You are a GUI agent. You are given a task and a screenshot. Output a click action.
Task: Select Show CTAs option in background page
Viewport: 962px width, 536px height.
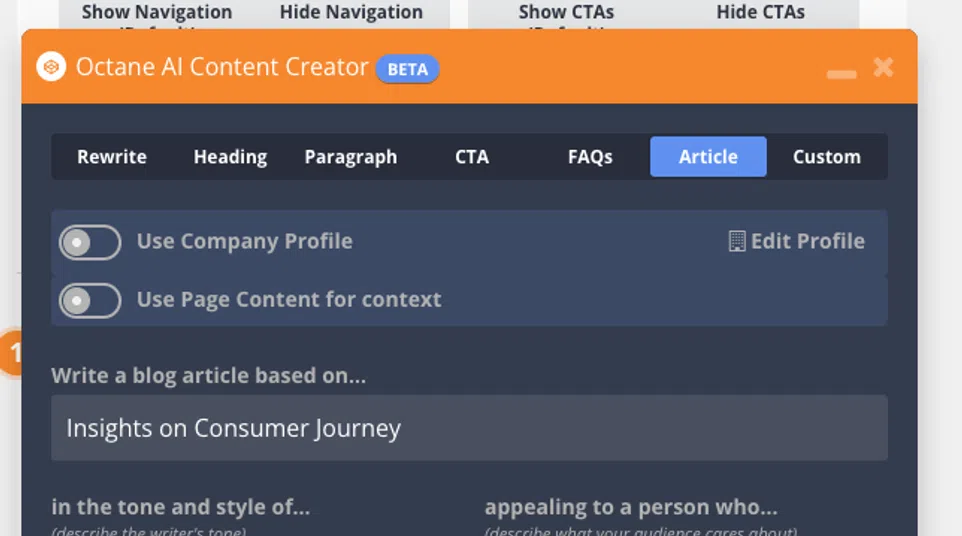(x=566, y=12)
